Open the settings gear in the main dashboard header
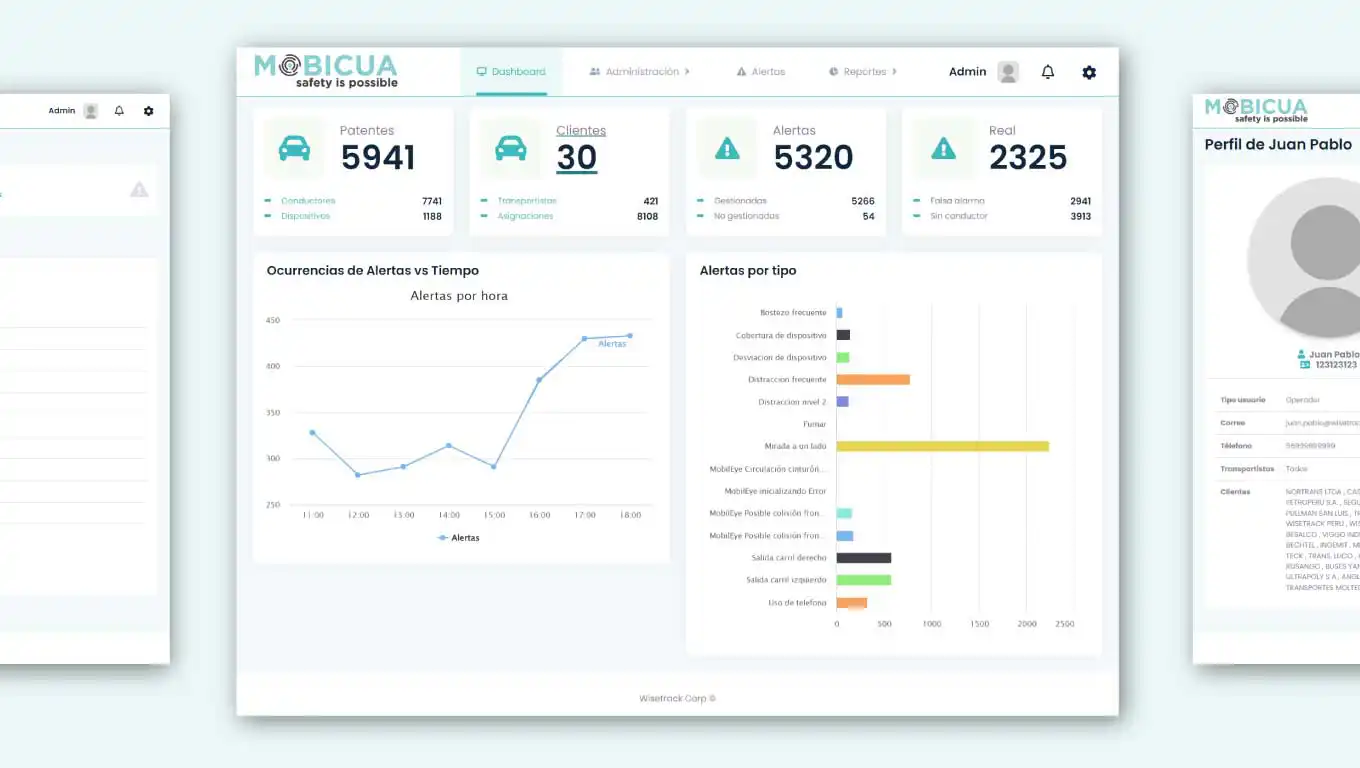The width and height of the screenshot is (1360, 768). tap(1089, 72)
